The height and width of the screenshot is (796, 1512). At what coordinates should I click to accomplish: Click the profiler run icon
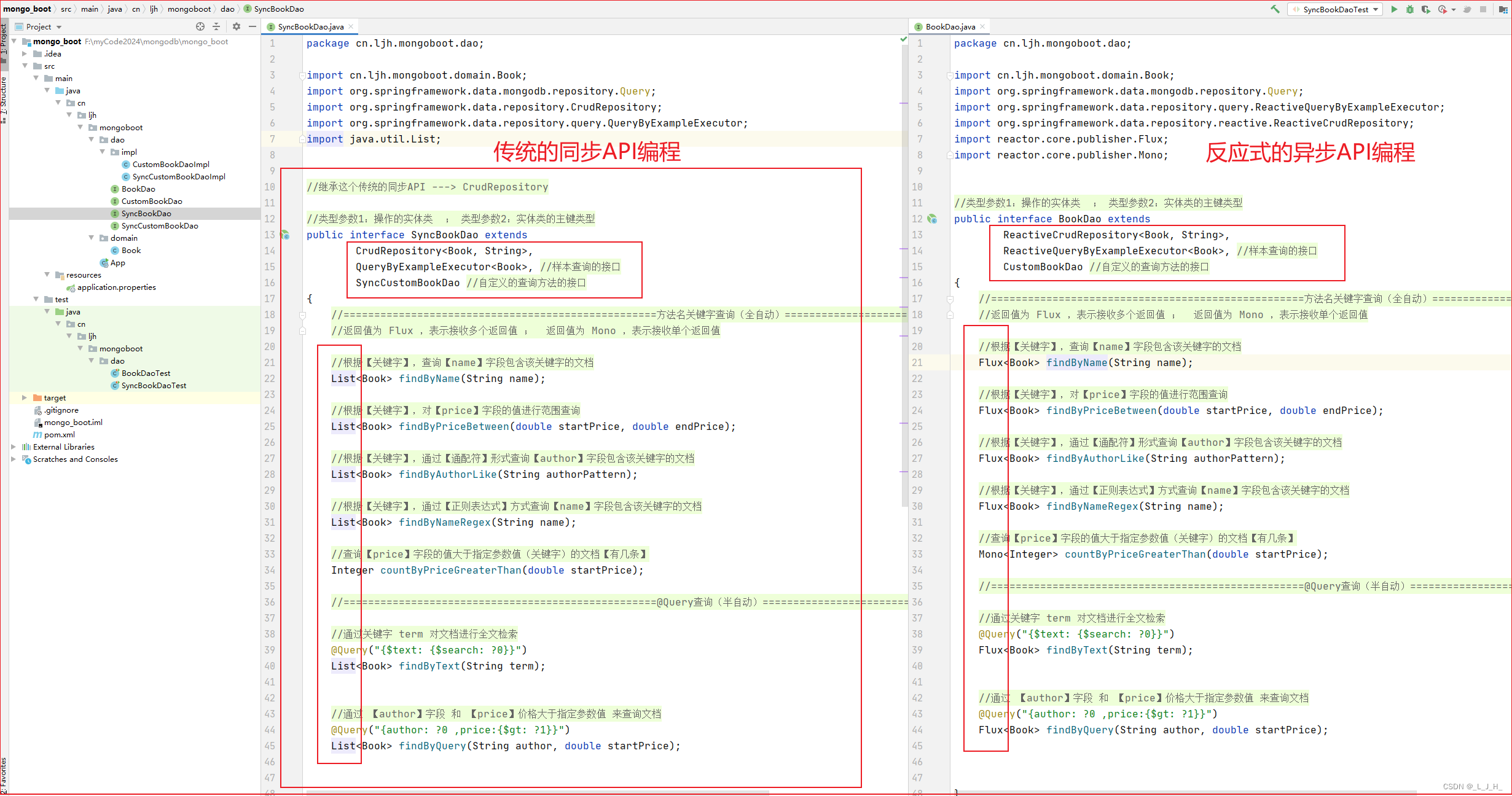(x=1442, y=9)
